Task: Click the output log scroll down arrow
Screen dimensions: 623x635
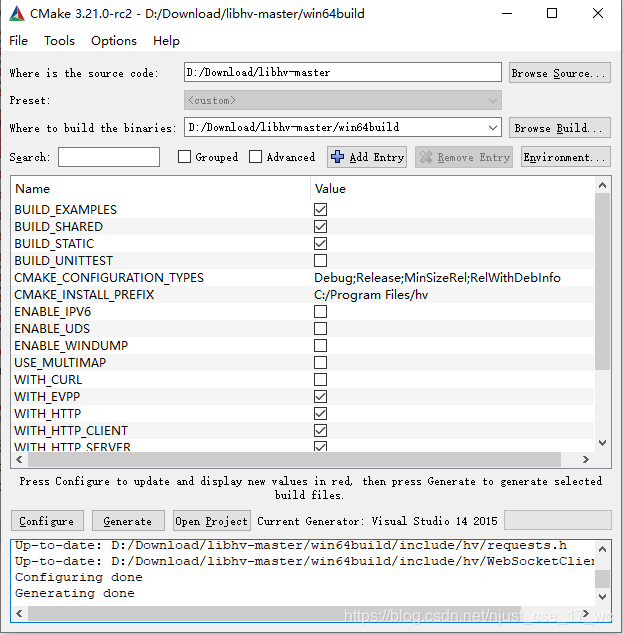Action: tap(602, 597)
